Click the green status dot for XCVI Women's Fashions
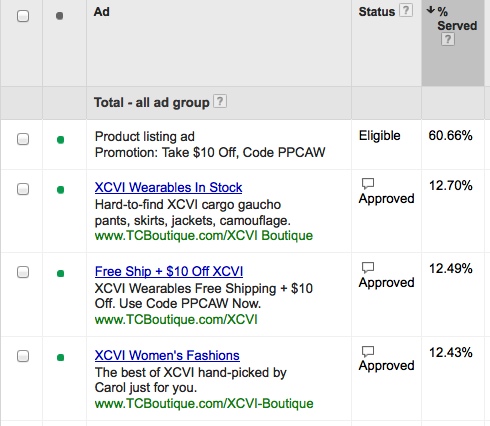This screenshot has width=490, height=426. tap(60, 357)
